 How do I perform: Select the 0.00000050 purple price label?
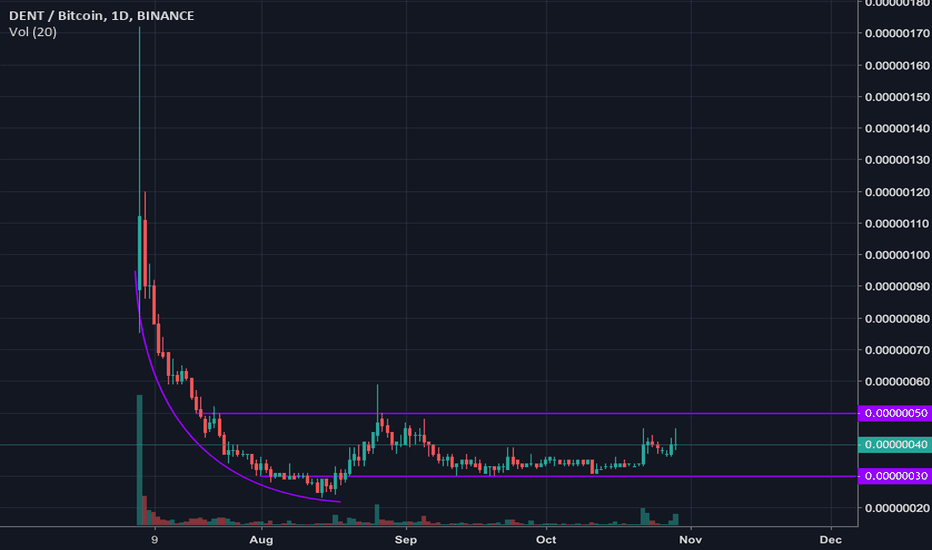[895, 413]
